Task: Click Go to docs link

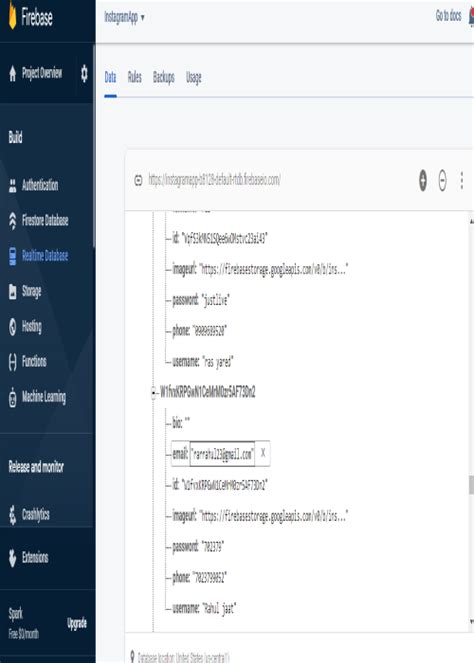Action: pos(449,16)
